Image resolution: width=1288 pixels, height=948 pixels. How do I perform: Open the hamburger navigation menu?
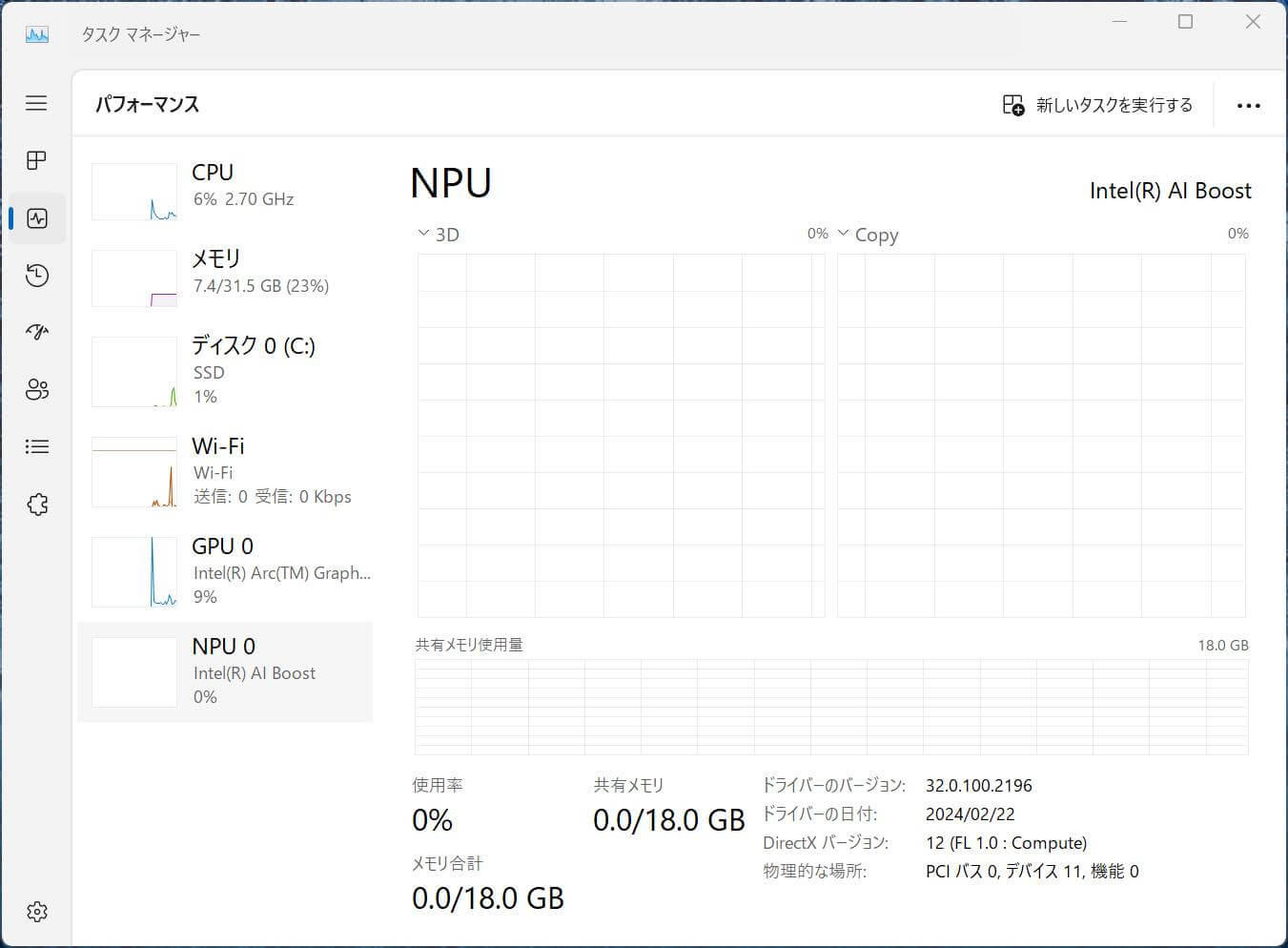pos(36,103)
